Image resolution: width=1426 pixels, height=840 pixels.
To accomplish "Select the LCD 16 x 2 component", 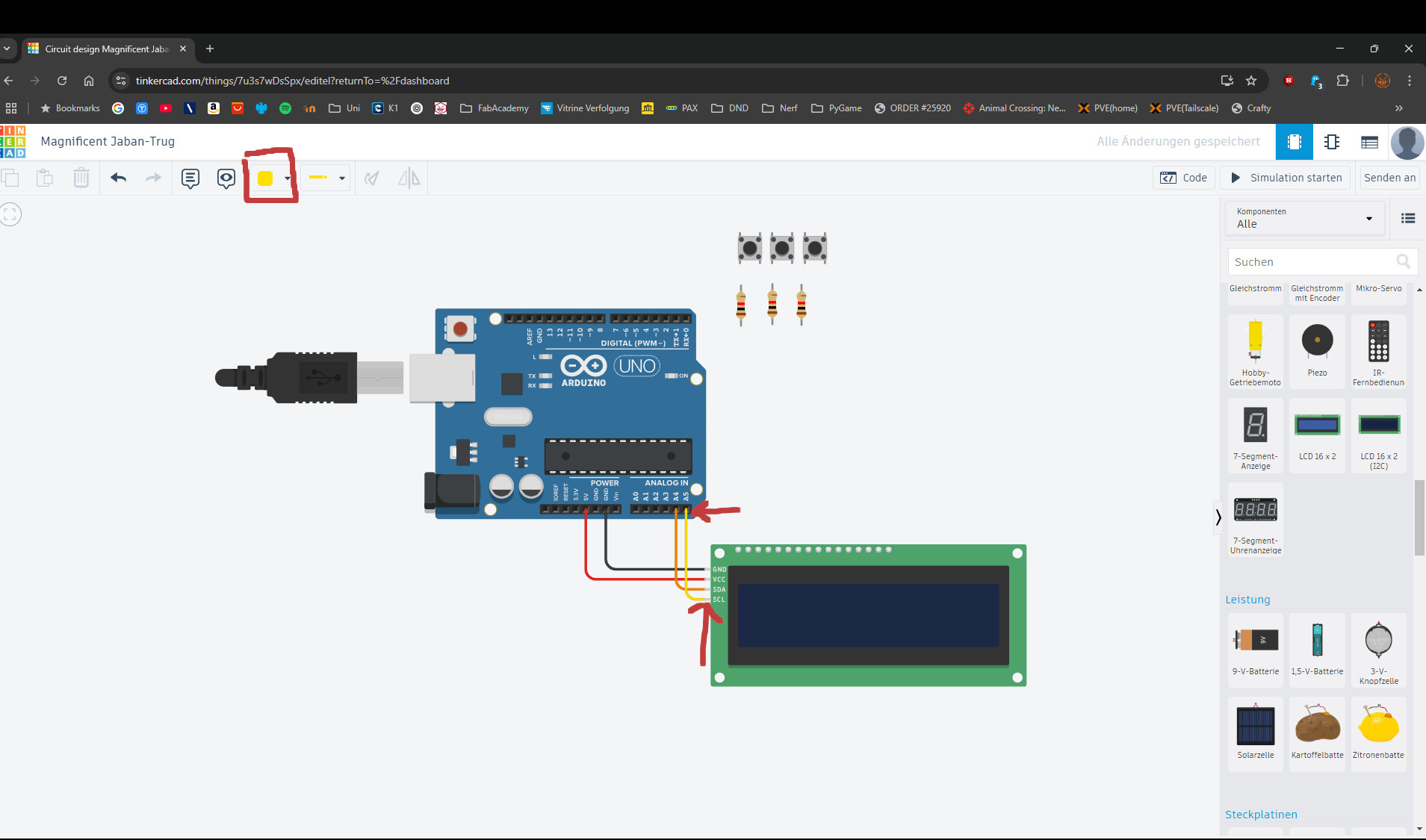I will pos(1317,435).
